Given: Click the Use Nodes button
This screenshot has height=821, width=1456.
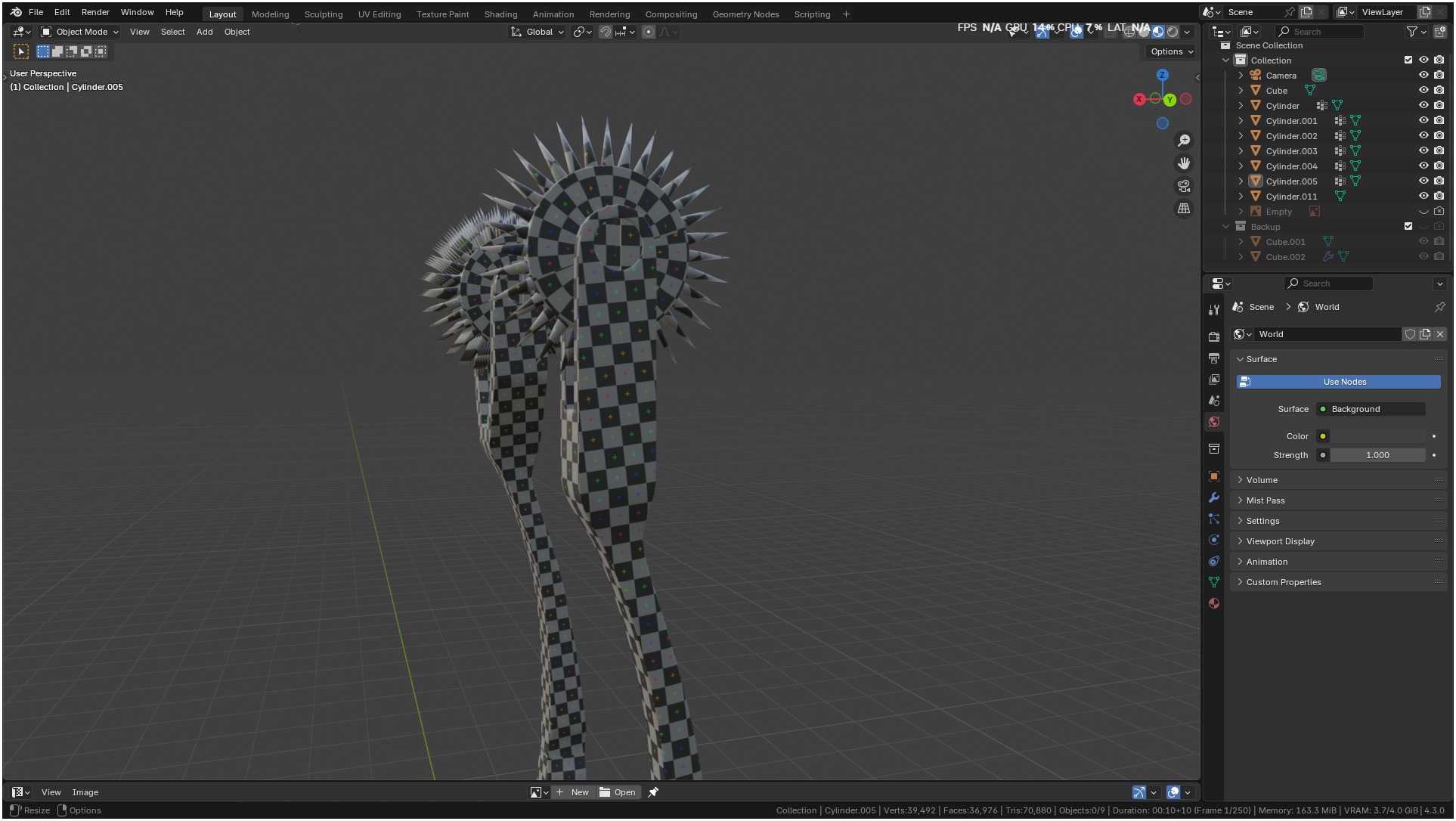Looking at the screenshot, I should [x=1338, y=382].
